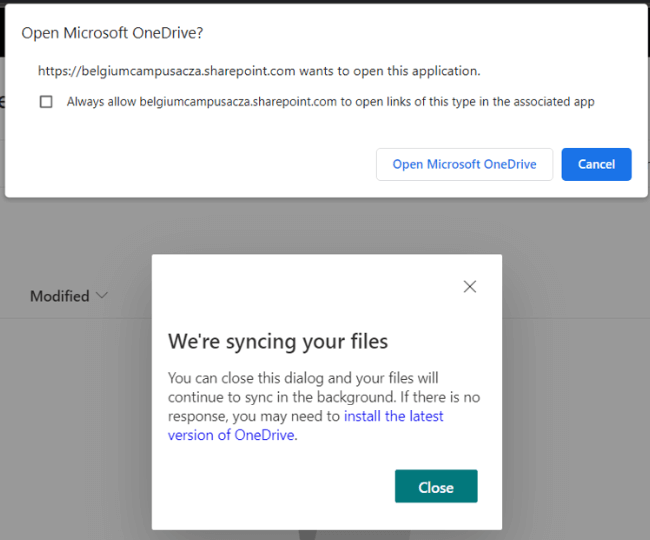Click the We're syncing your files heading
This screenshot has height=540, width=650.
(277, 341)
